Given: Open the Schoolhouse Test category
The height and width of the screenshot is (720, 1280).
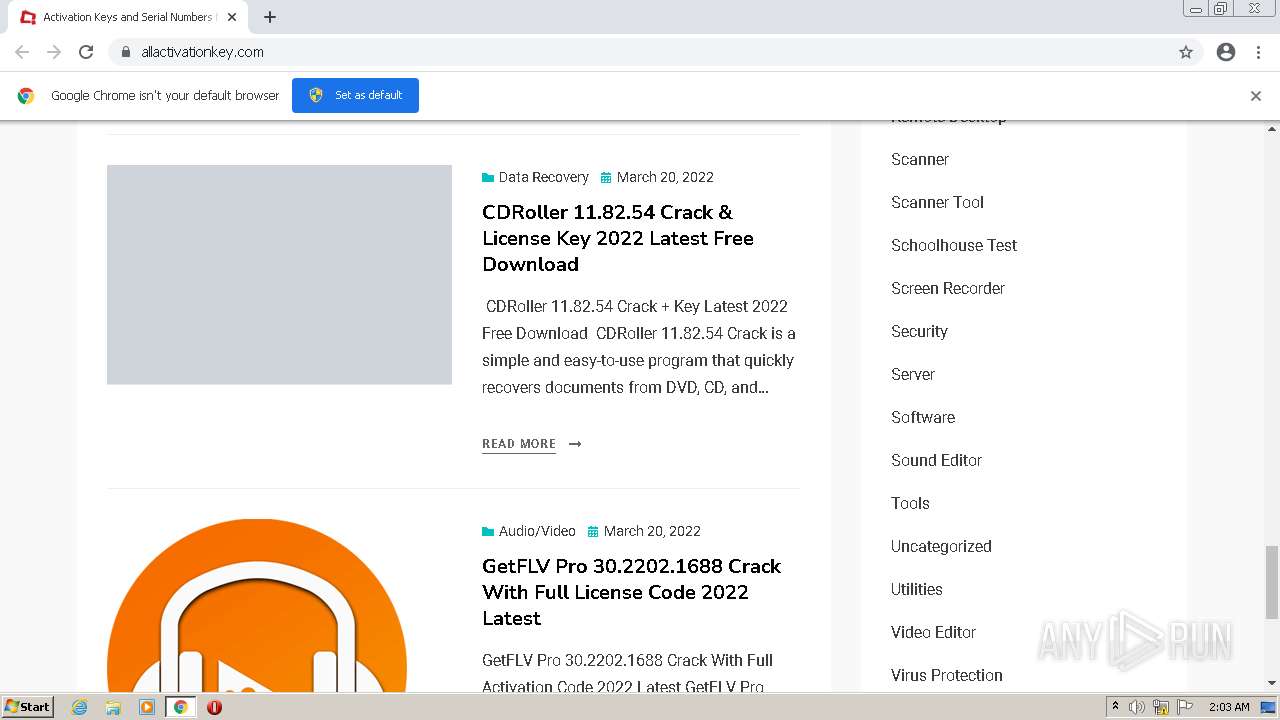Looking at the screenshot, I should 954,245.
